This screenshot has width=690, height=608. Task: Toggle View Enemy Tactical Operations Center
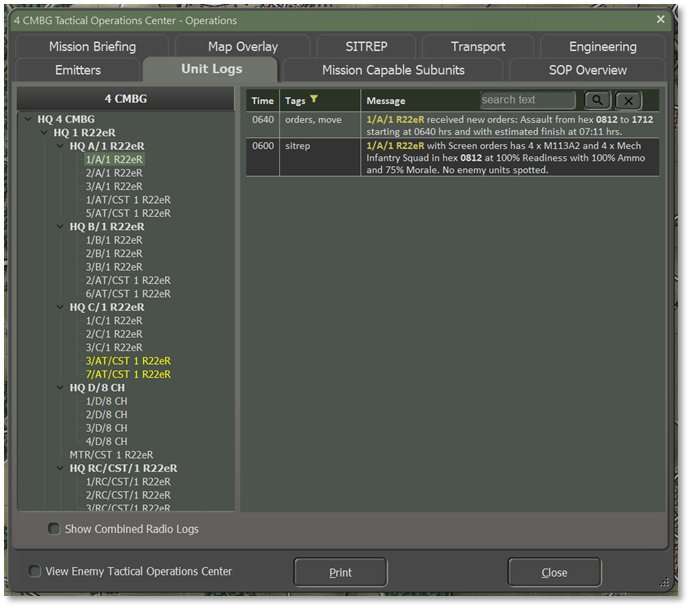pos(35,572)
